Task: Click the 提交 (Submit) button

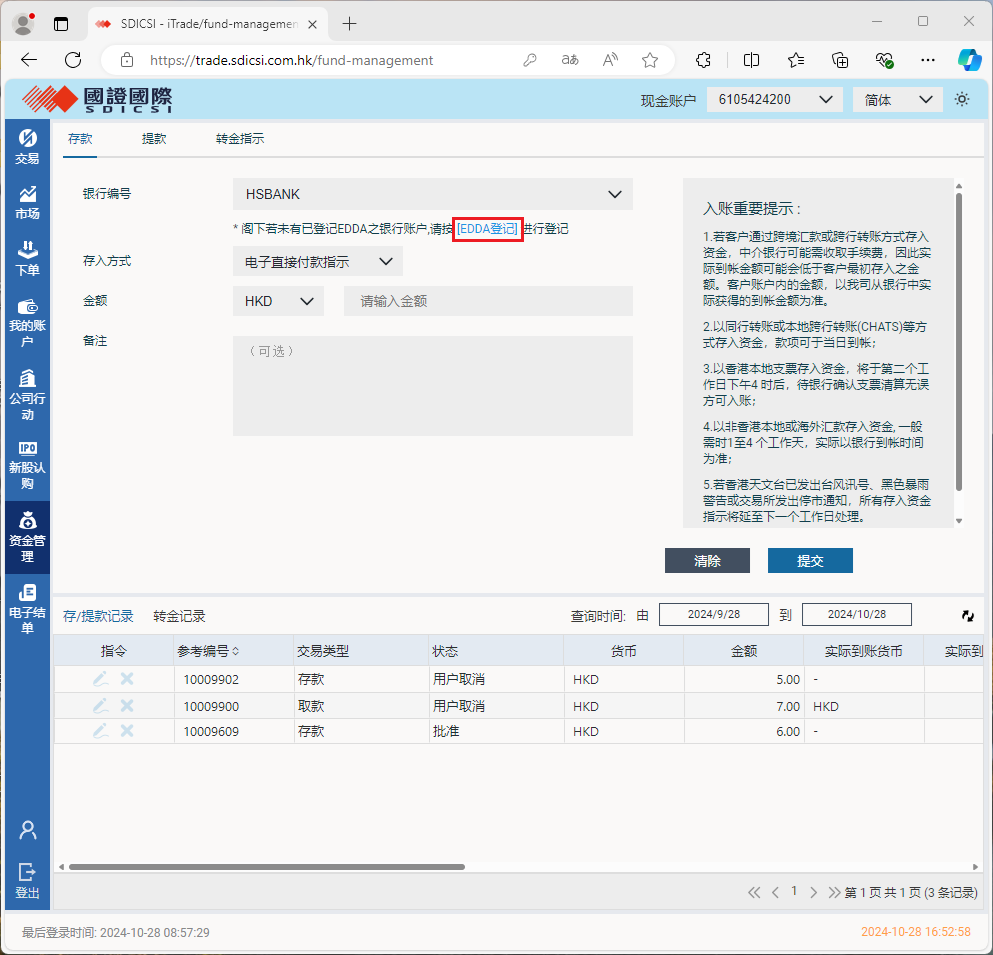Action: point(810,560)
